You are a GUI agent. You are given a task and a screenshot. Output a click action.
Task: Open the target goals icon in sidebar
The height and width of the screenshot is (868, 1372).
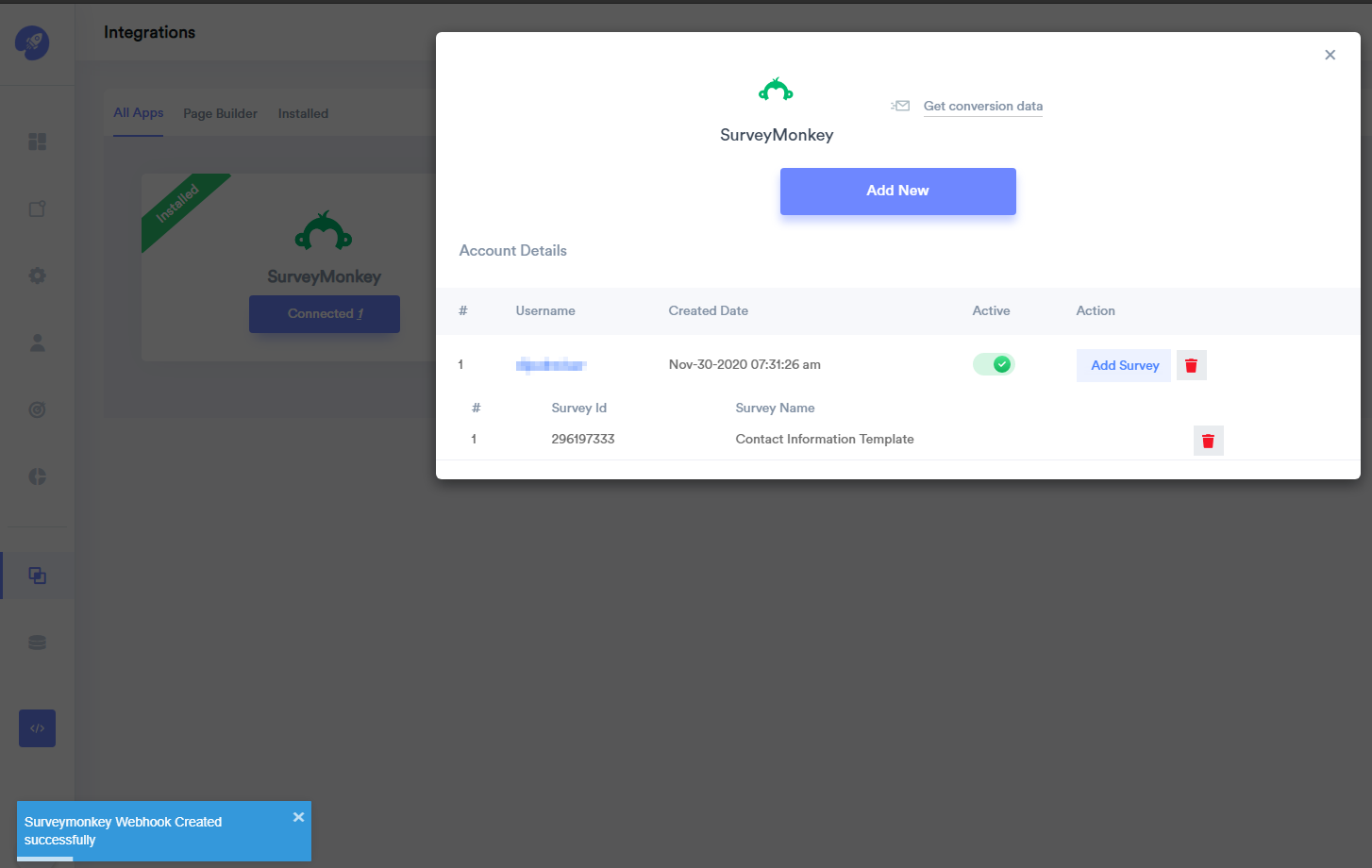37,409
